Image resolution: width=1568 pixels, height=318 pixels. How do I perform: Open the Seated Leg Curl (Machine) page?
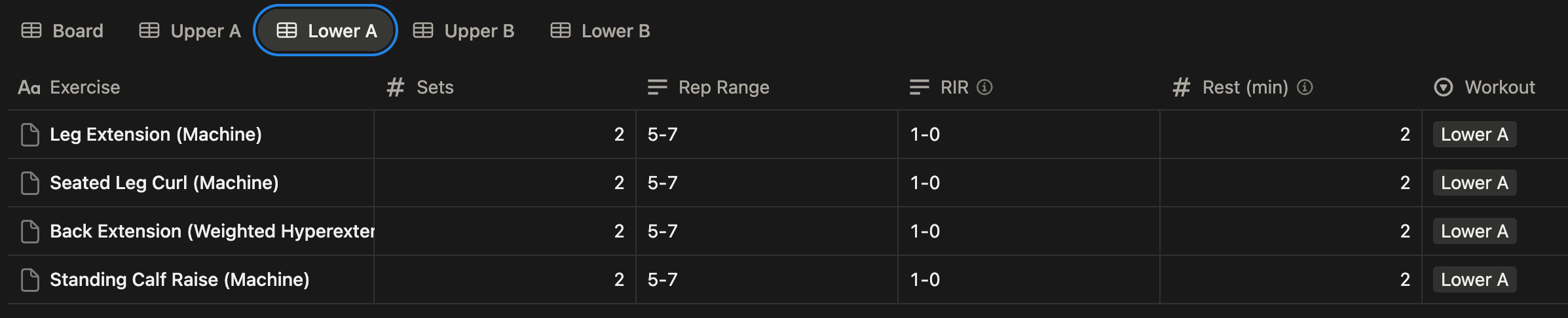[x=164, y=183]
